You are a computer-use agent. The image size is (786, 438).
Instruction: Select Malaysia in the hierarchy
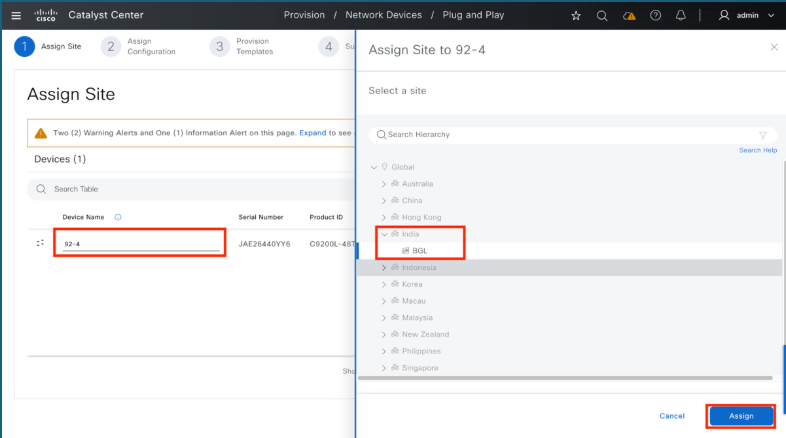(417, 318)
